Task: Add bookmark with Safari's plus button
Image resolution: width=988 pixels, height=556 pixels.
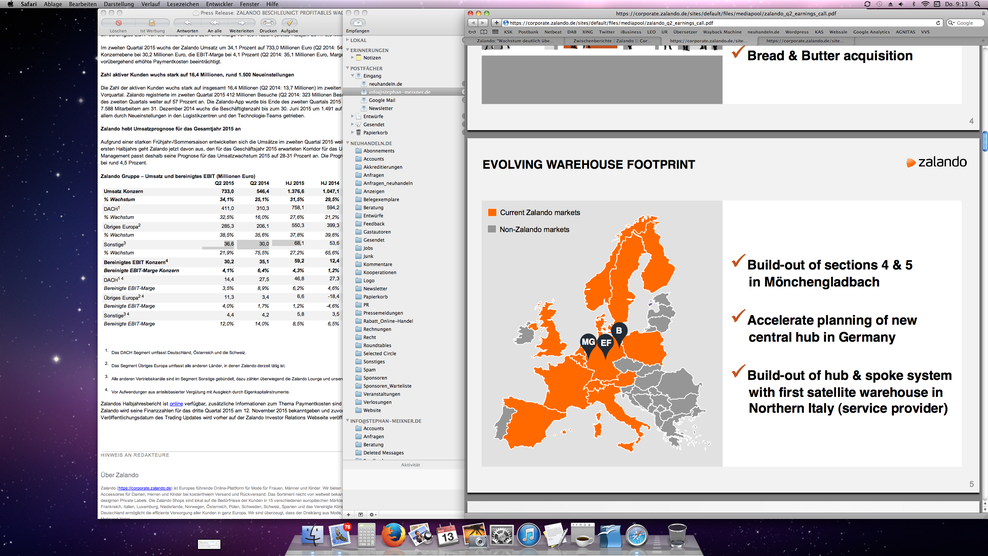Action: [497, 23]
